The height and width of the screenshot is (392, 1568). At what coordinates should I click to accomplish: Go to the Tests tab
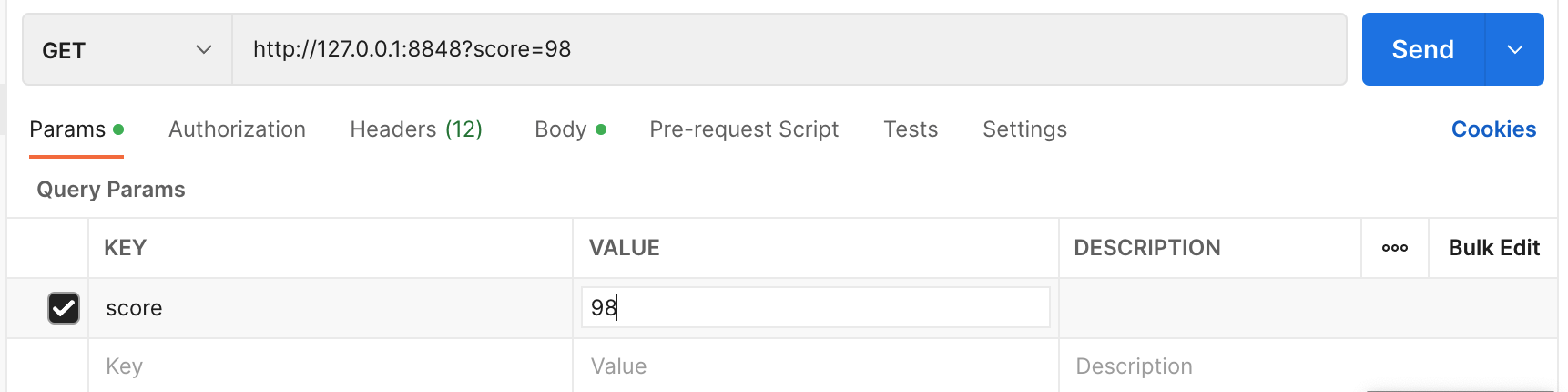pos(911,129)
